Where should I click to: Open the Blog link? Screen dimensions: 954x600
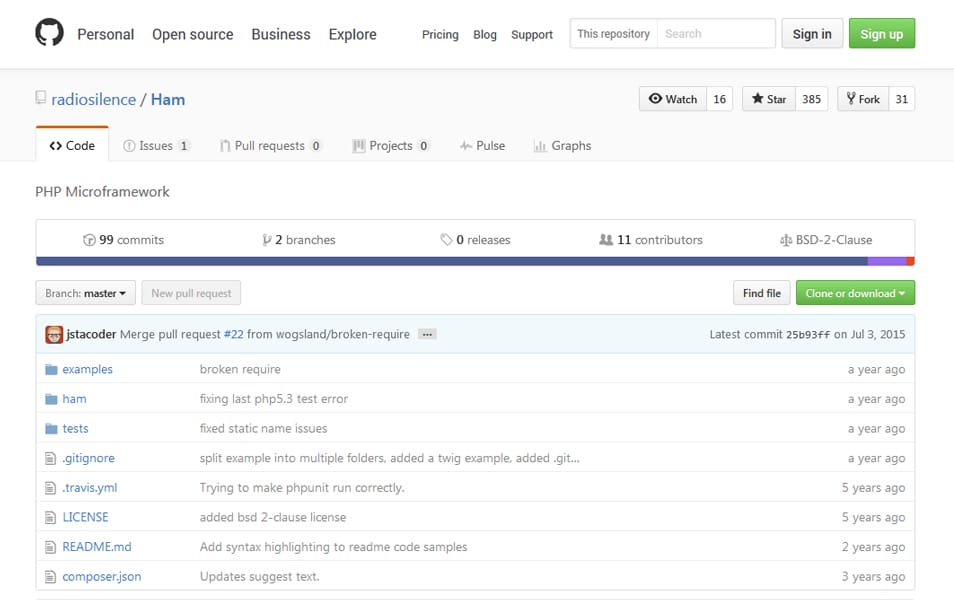[x=484, y=35]
